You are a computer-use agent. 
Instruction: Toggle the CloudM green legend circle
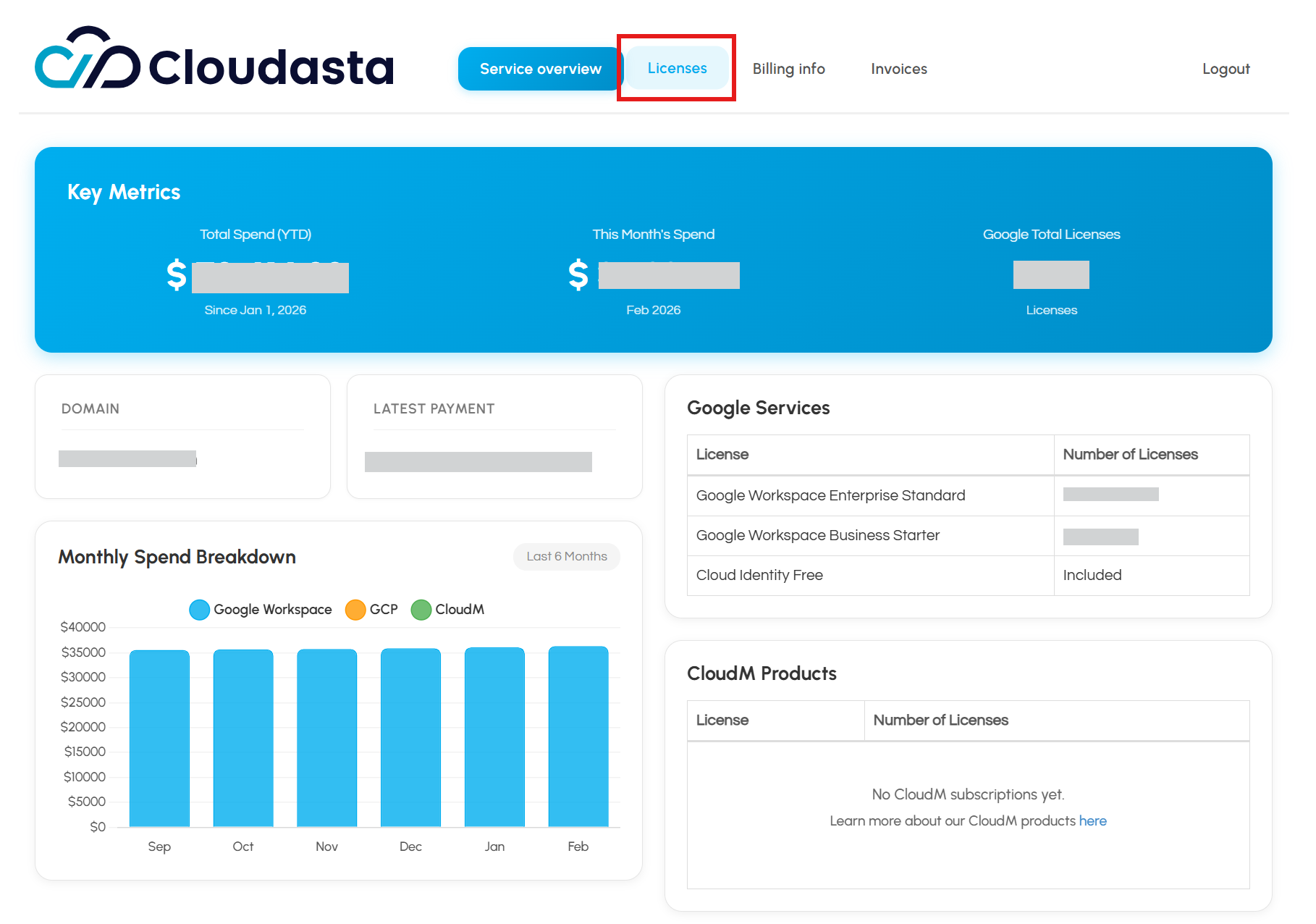[x=421, y=610]
